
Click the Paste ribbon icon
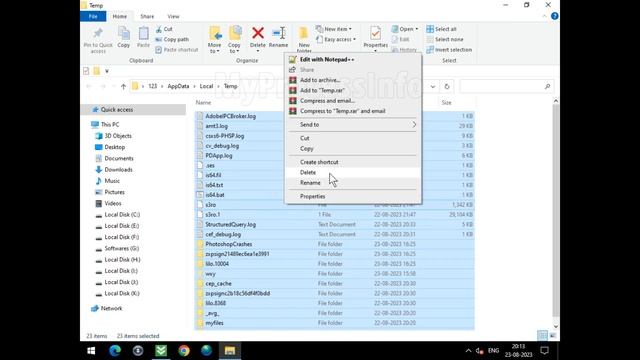[143, 33]
